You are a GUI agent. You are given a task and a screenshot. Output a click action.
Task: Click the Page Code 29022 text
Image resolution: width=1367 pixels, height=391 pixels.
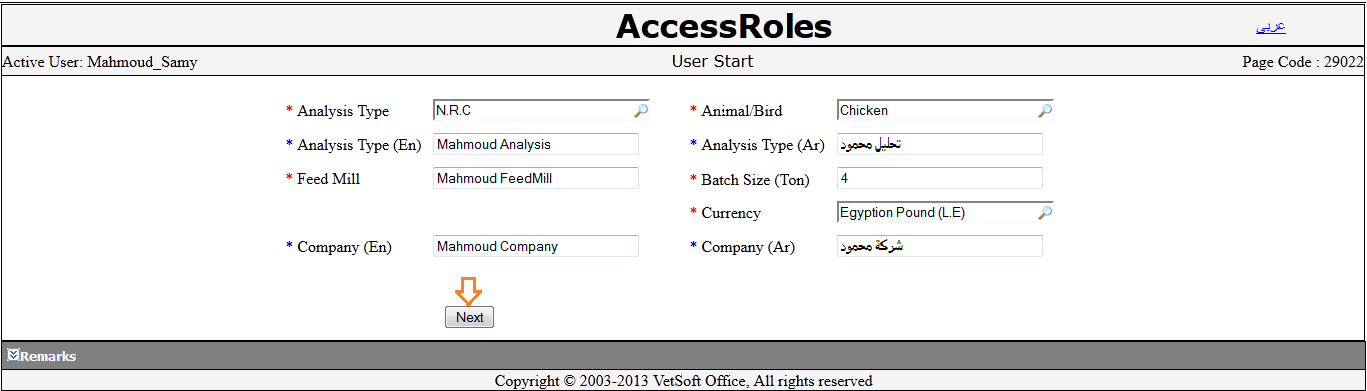1303,62
